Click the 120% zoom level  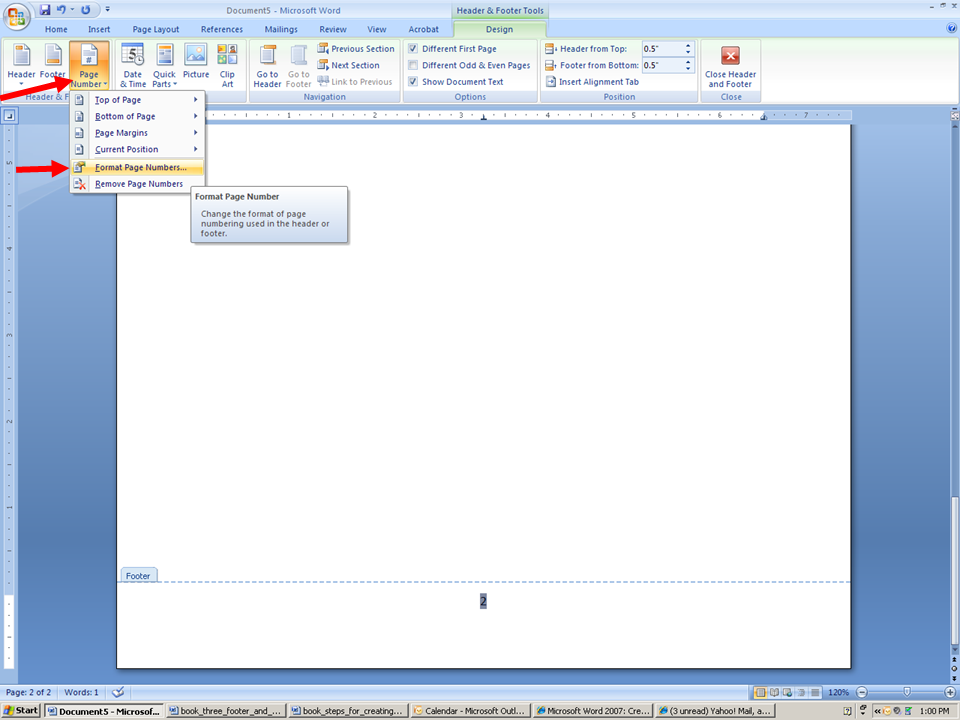[x=838, y=692]
